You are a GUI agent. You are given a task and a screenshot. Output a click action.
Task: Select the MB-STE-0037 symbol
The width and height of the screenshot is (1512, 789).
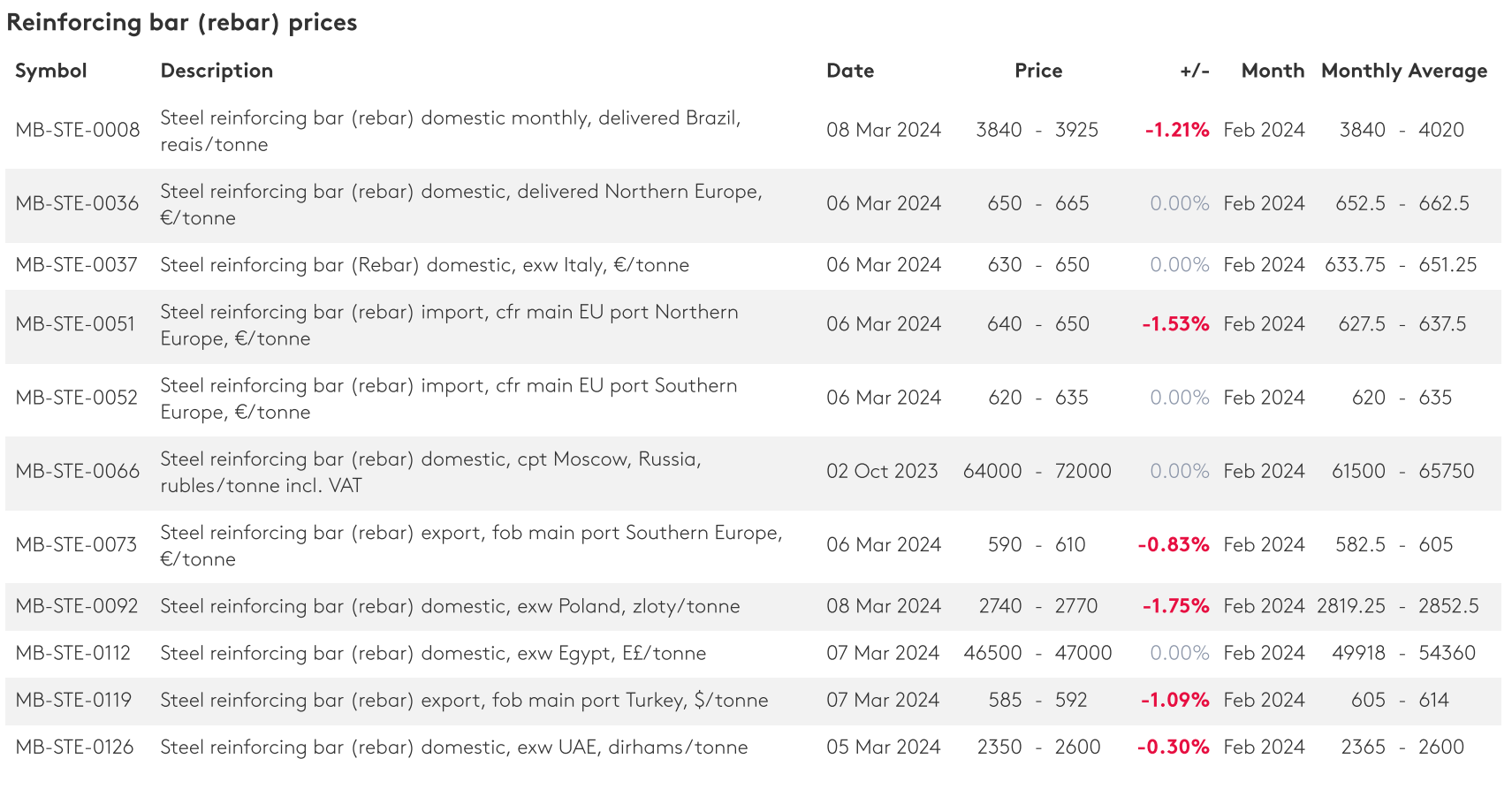(77, 265)
